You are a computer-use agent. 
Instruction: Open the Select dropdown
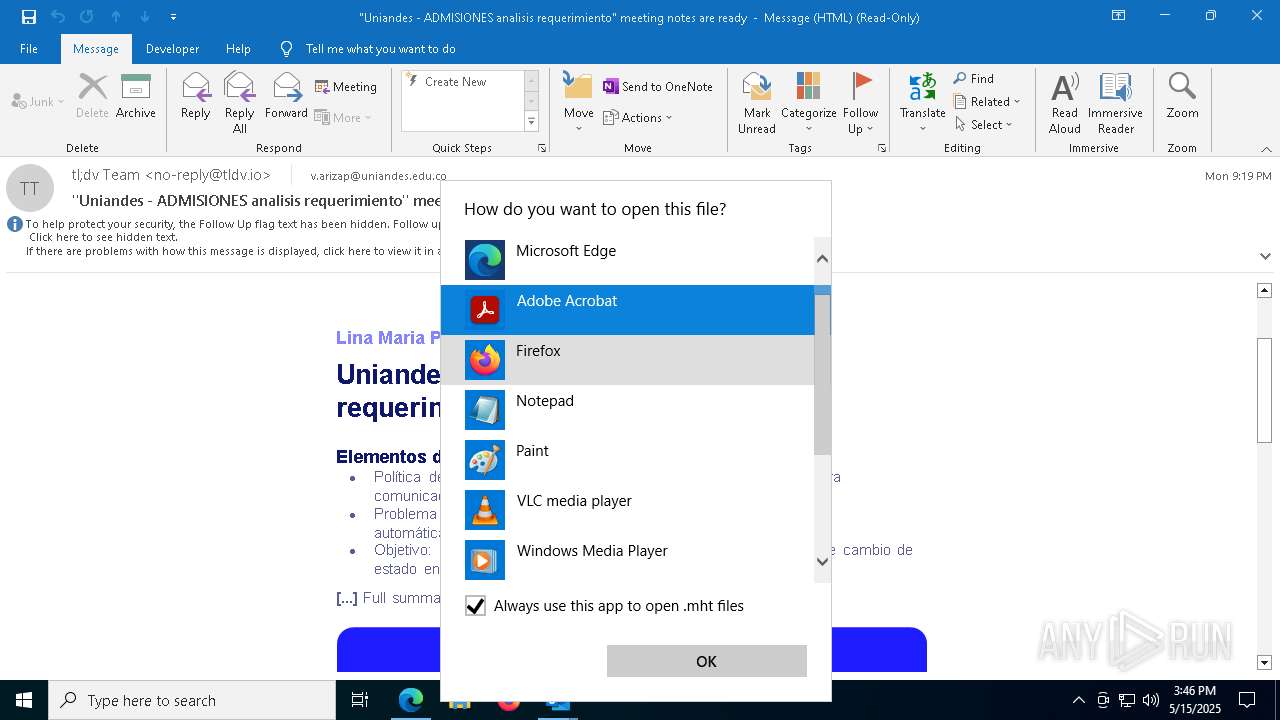(x=983, y=124)
